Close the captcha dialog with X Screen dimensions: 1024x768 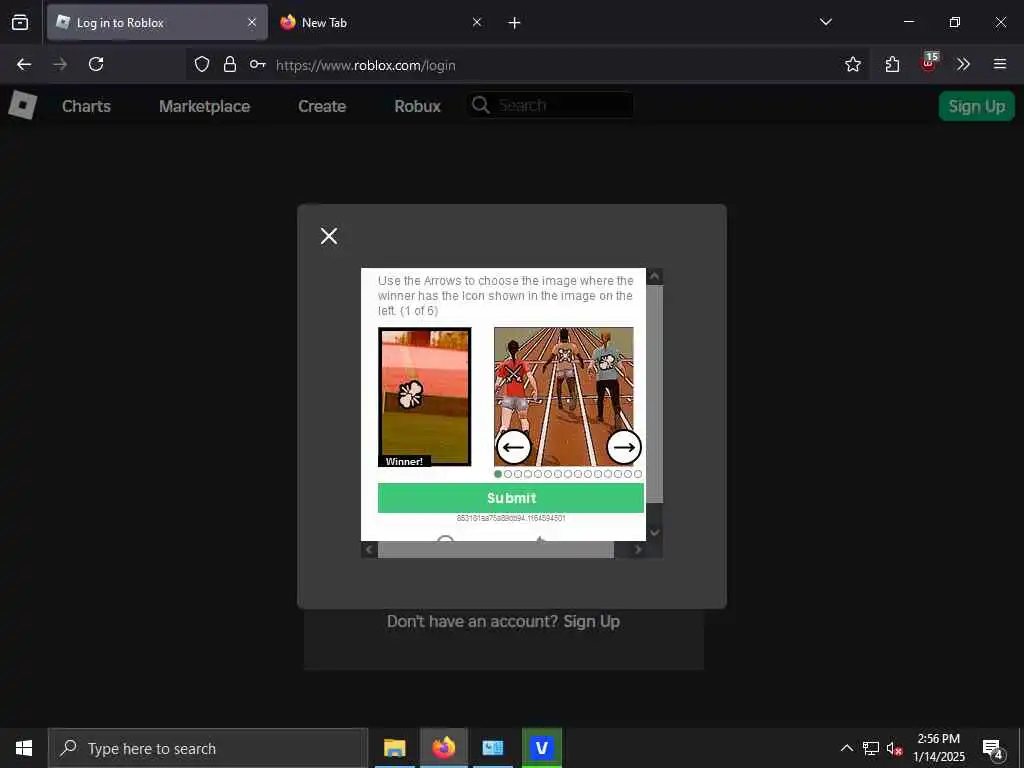[x=328, y=236]
